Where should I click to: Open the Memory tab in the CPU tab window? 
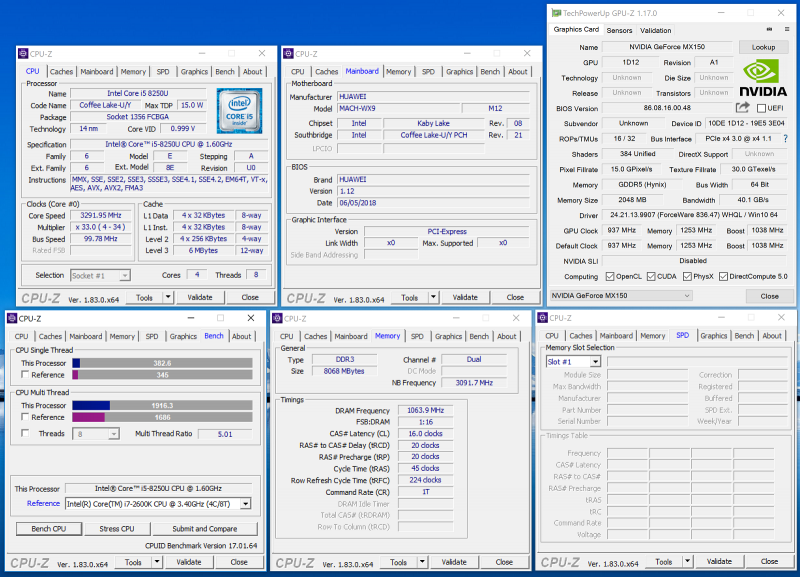(133, 71)
